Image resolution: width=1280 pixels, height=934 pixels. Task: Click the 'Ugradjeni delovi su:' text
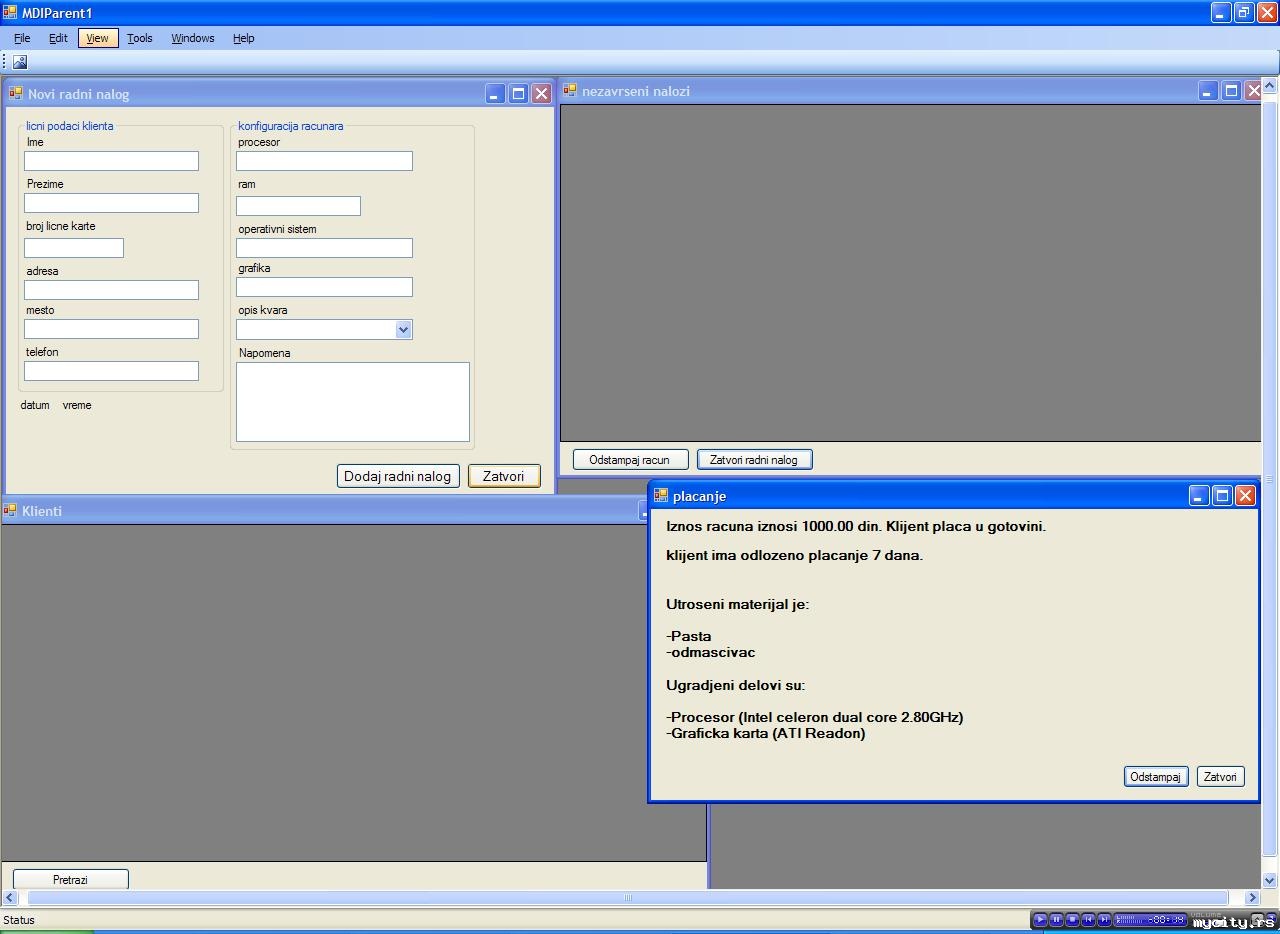coord(736,685)
